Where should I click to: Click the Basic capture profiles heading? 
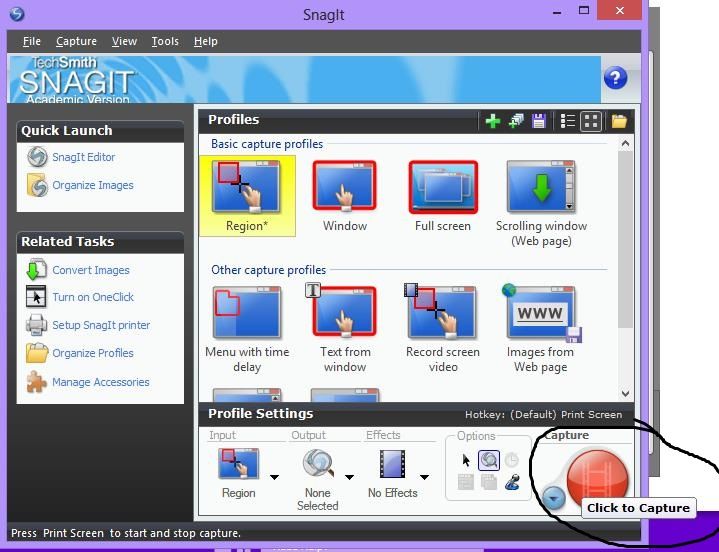(267, 144)
